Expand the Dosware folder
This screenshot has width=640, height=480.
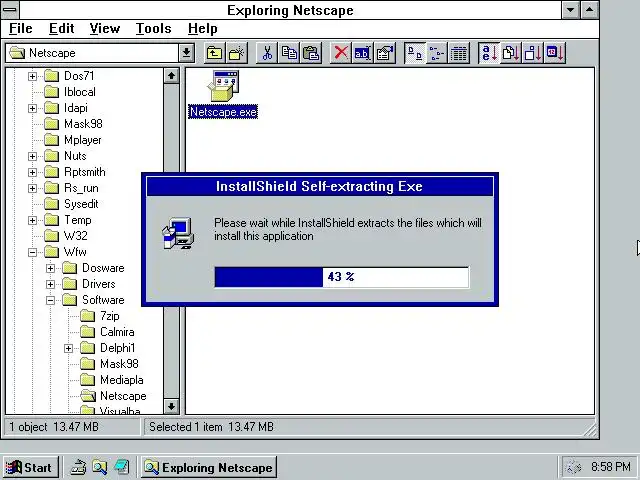point(50,268)
